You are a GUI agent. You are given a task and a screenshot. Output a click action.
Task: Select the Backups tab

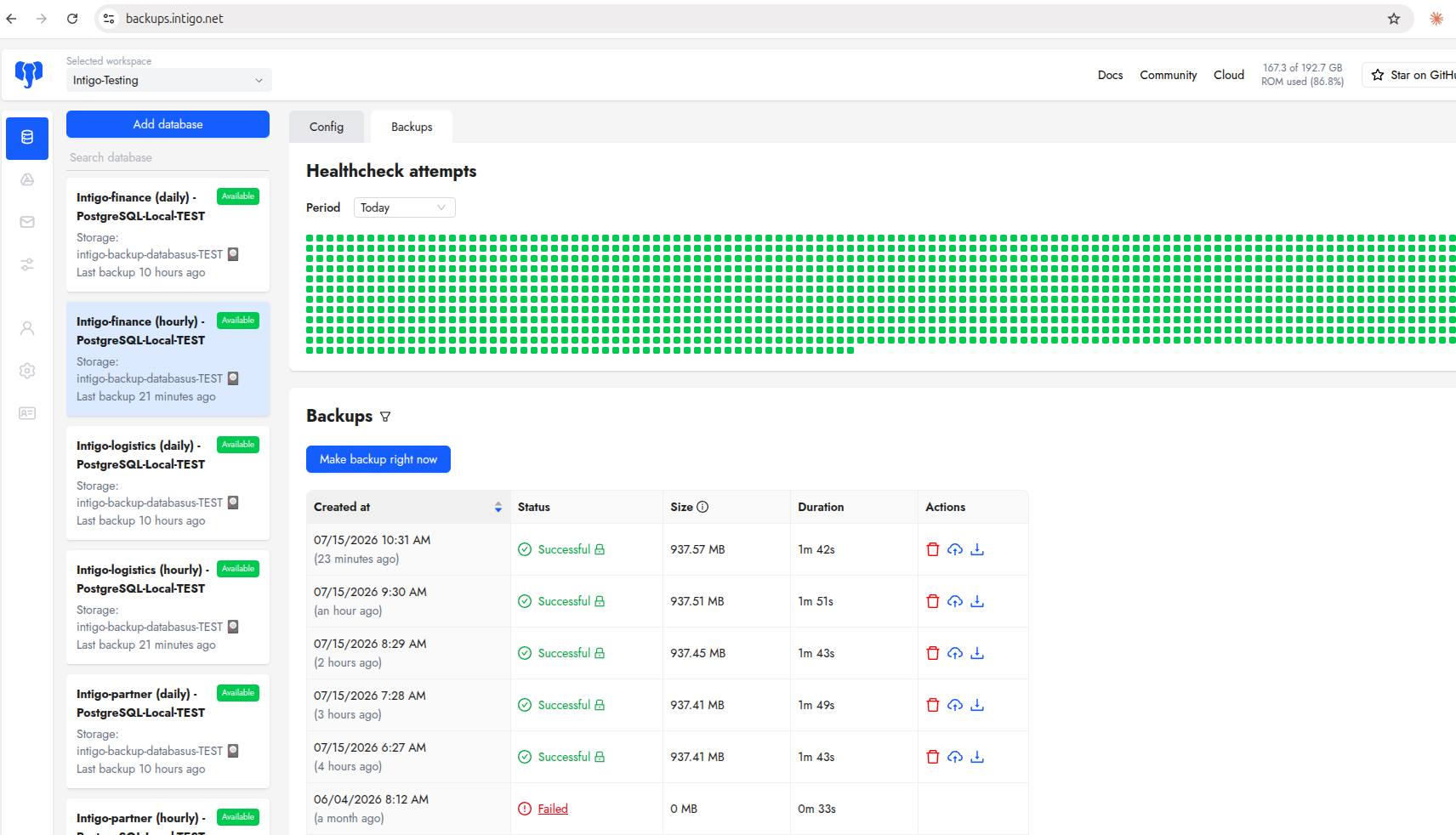point(412,127)
